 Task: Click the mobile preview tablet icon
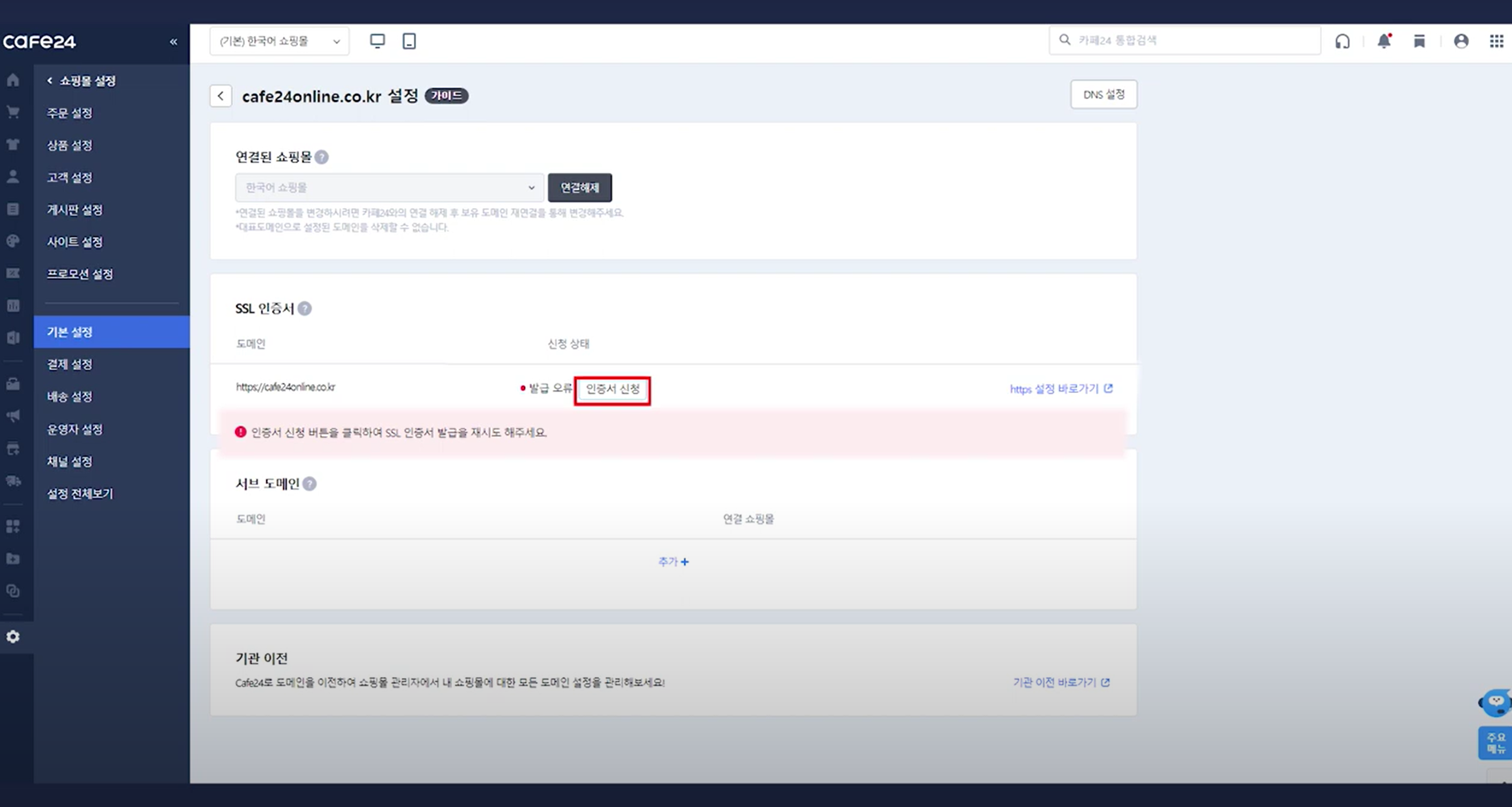pyautogui.click(x=409, y=41)
